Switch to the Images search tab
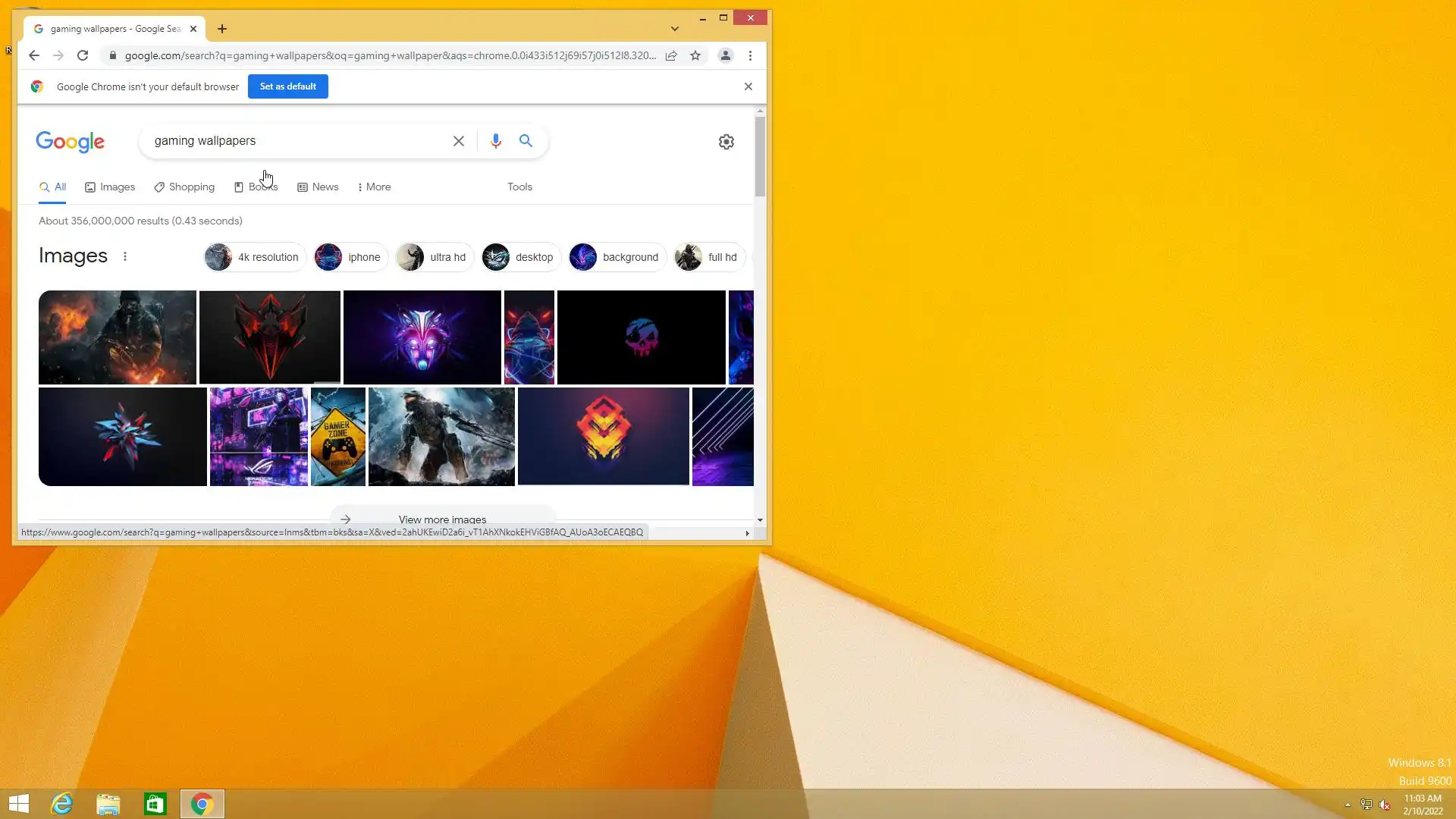The width and height of the screenshot is (1456, 819). point(110,187)
